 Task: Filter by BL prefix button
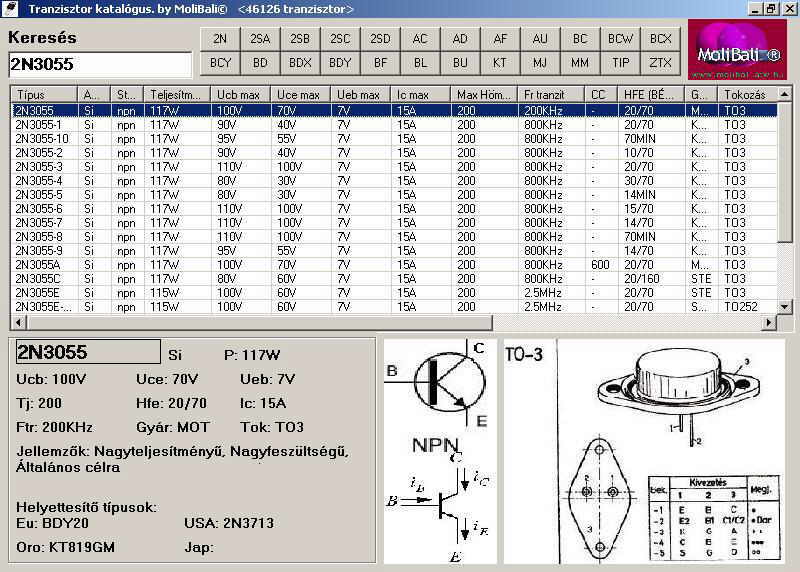pos(420,63)
